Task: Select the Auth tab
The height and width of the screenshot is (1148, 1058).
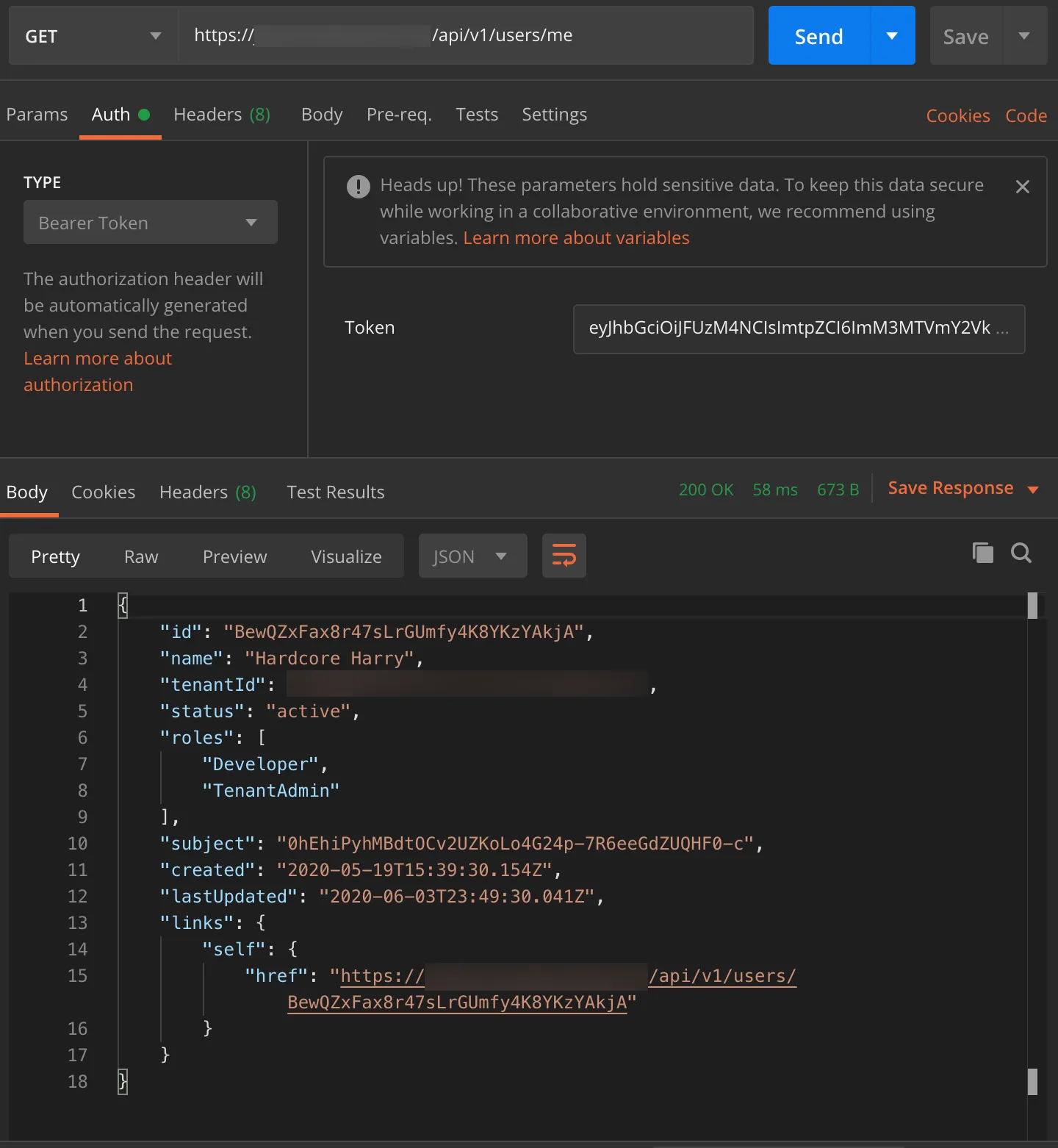Action: pos(120,115)
